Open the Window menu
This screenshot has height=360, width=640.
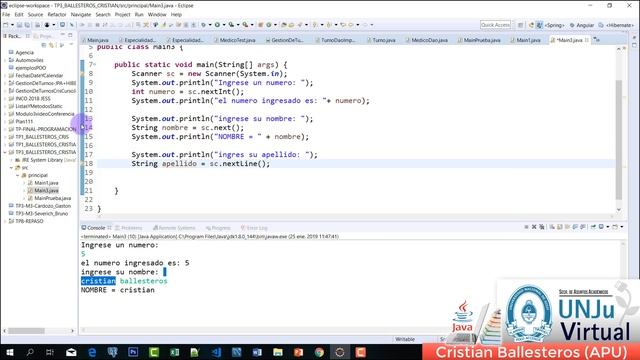point(157,14)
